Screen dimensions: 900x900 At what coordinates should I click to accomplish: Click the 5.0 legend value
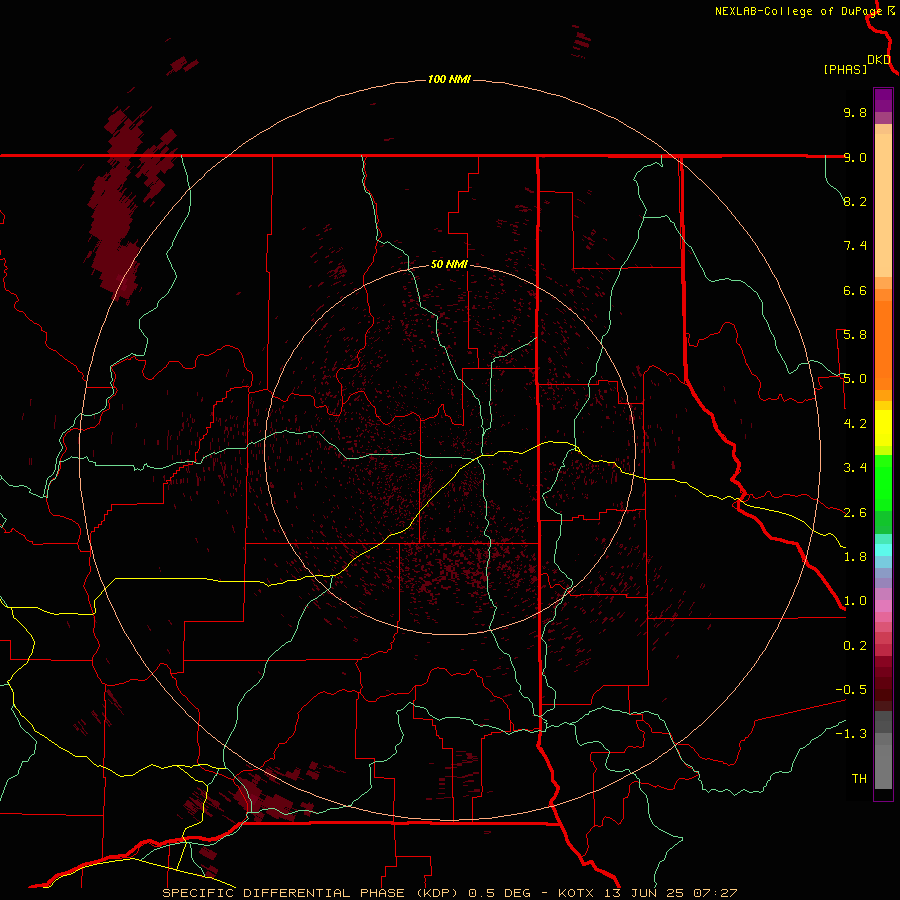point(855,379)
